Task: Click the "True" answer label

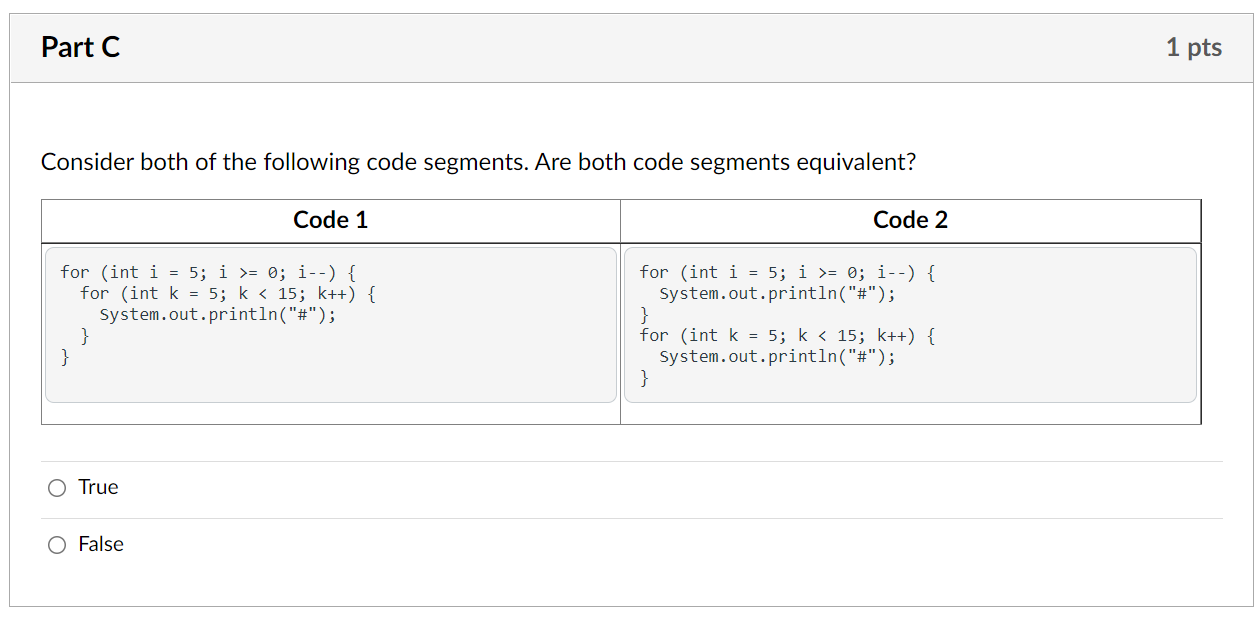Action: [98, 487]
